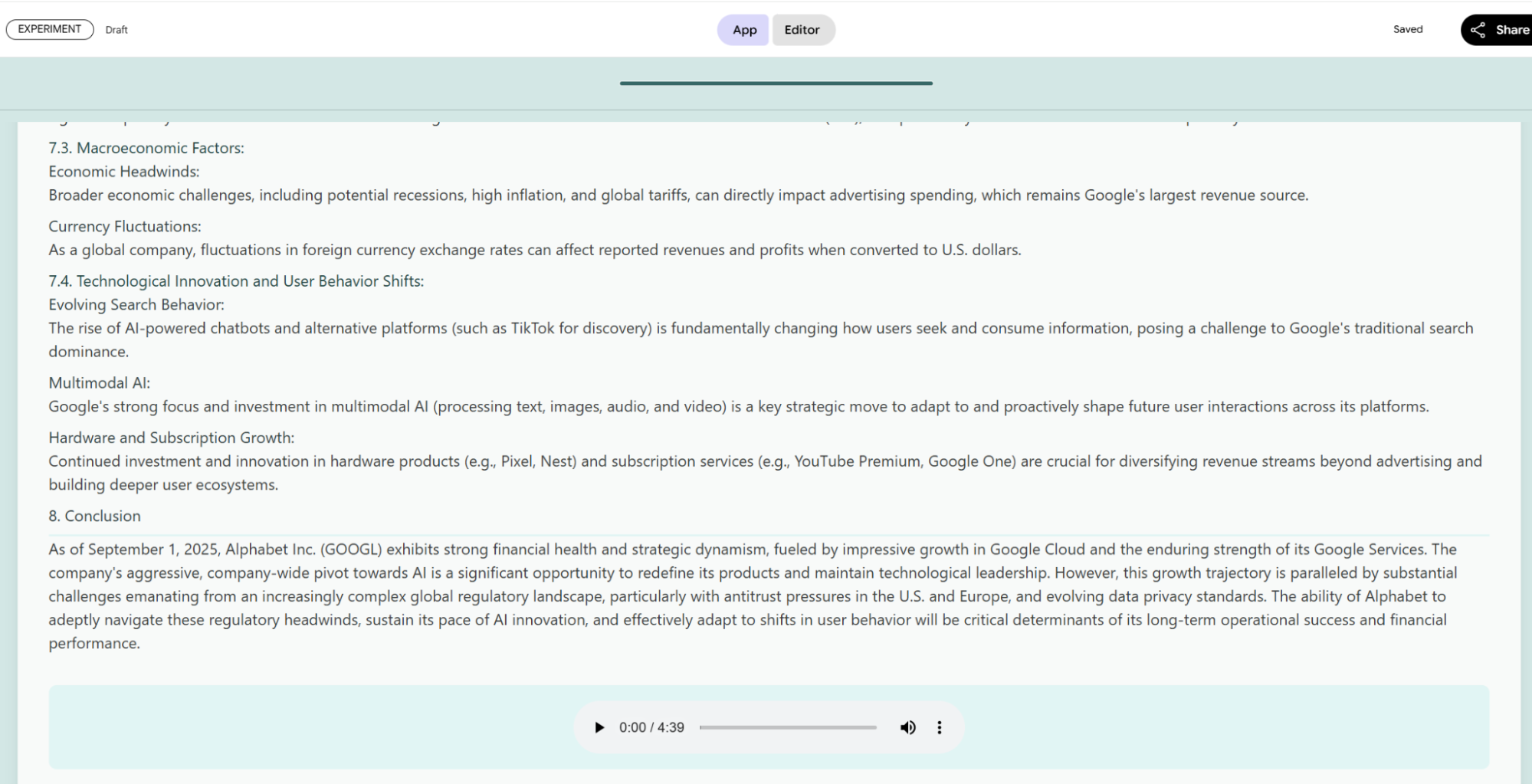Click the 0:00 / 4:39 time display
This screenshot has height=784, width=1532.
point(651,727)
